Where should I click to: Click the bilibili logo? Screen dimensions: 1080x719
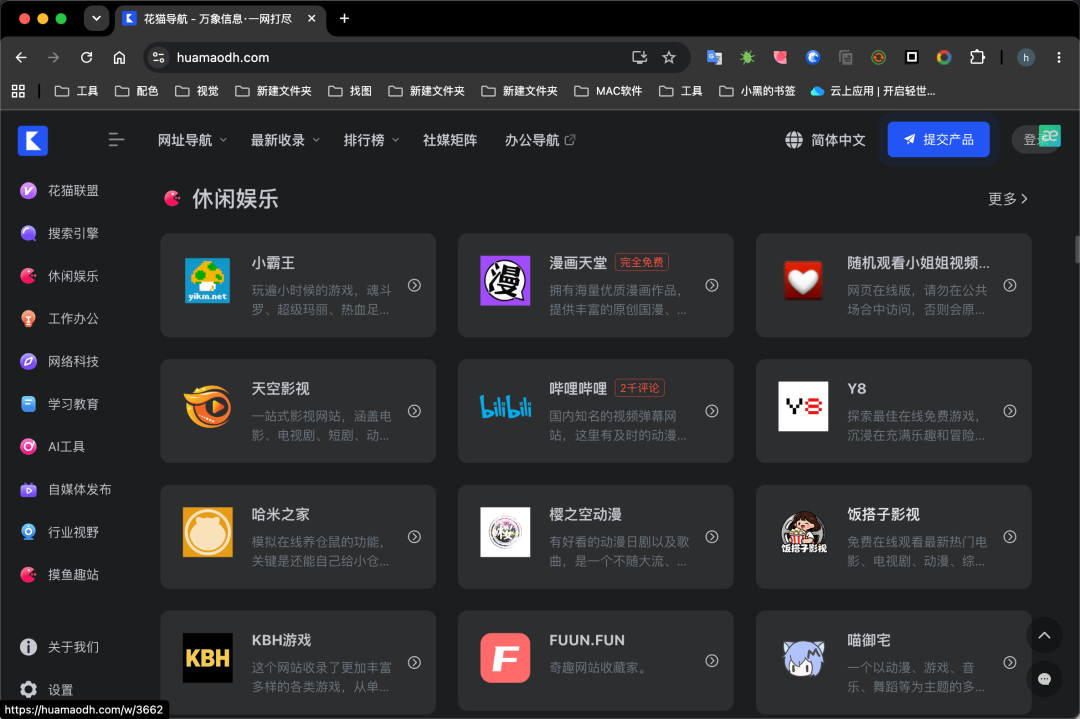point(506,406)
